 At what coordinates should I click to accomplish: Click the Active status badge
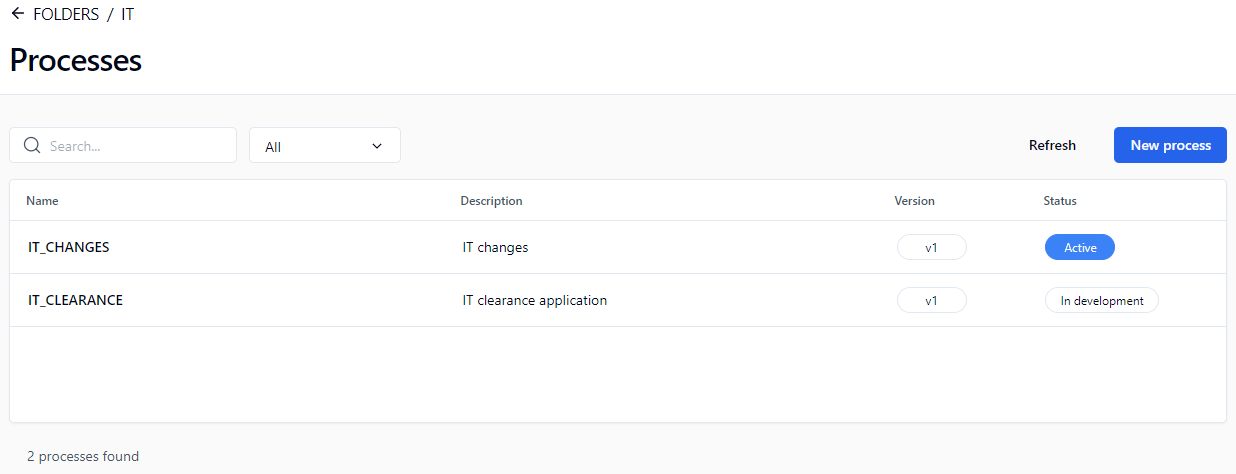1079,247
